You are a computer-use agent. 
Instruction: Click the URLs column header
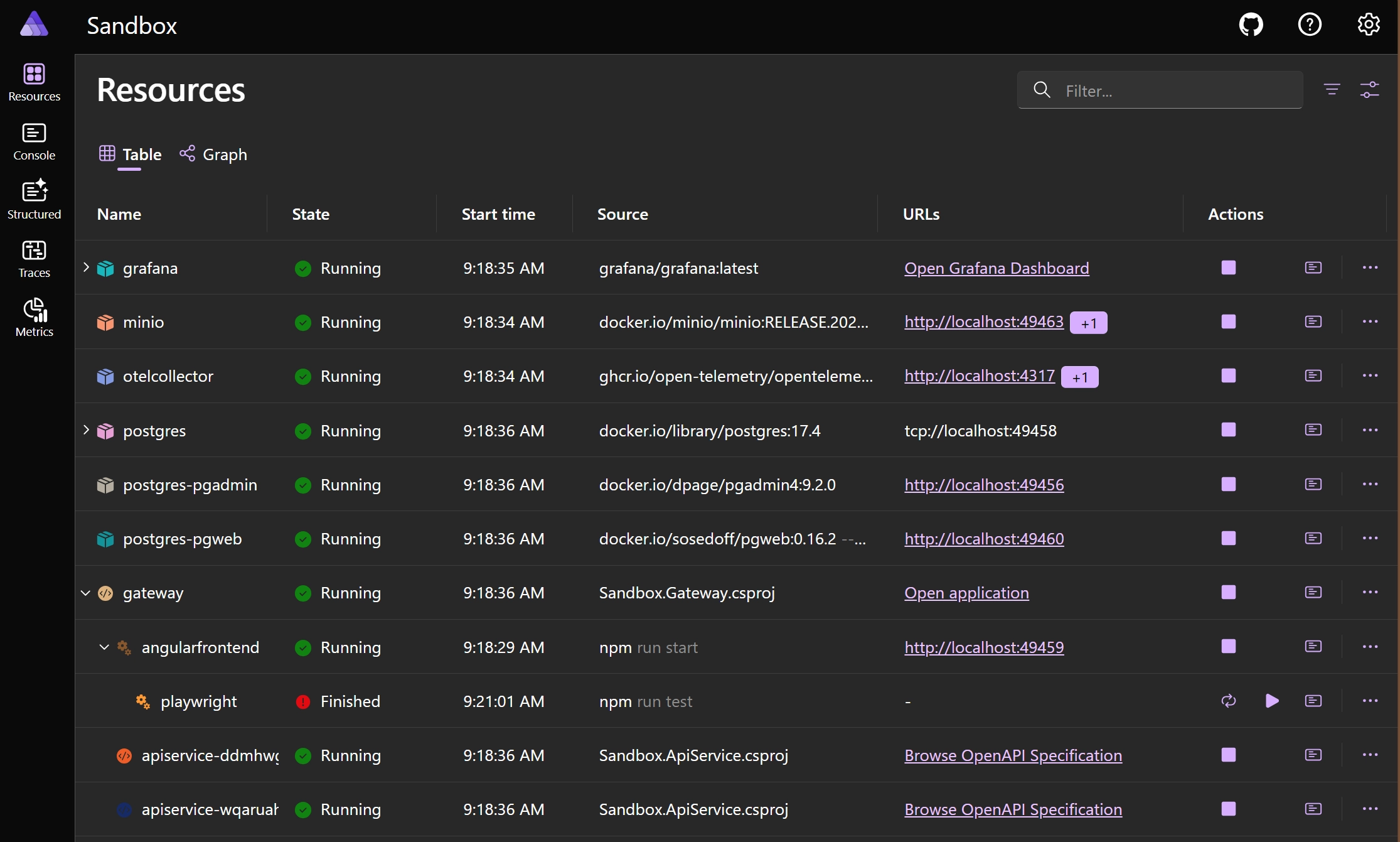pyautogui.click(x=921, y=214)
